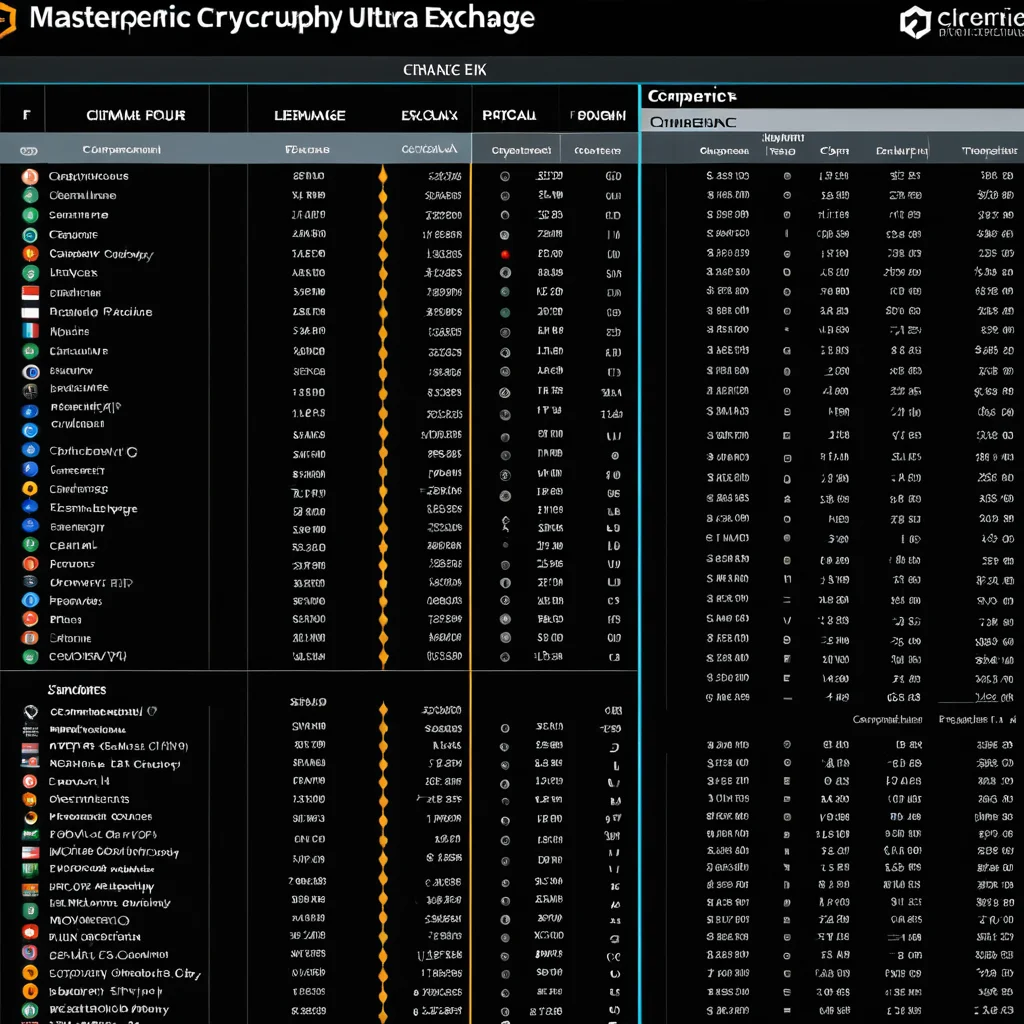The image size is (1024, 1024).
Task: Click the orange hexagon logo beside the title
Action: pos(7,20)
